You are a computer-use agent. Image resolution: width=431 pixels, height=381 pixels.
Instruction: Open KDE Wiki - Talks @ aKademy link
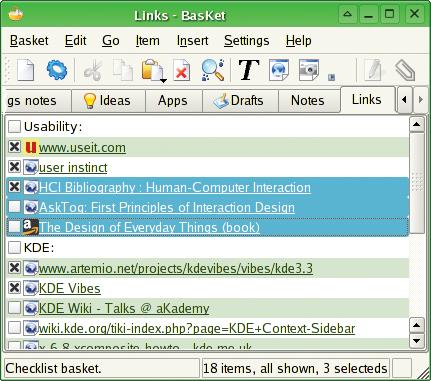pos(124,308)
